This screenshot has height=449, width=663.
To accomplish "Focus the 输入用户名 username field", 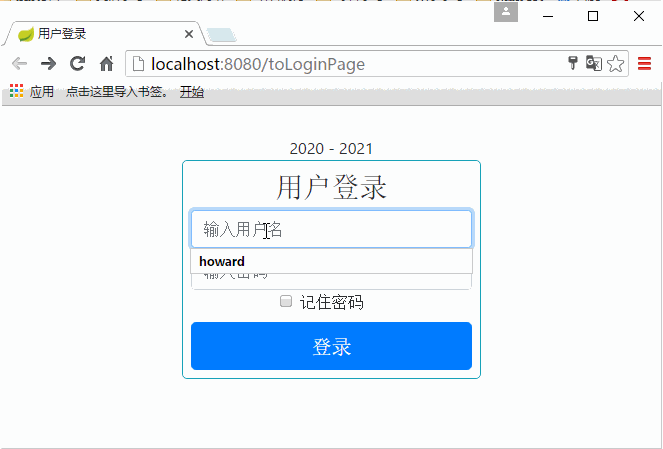I will click(332, 229).
